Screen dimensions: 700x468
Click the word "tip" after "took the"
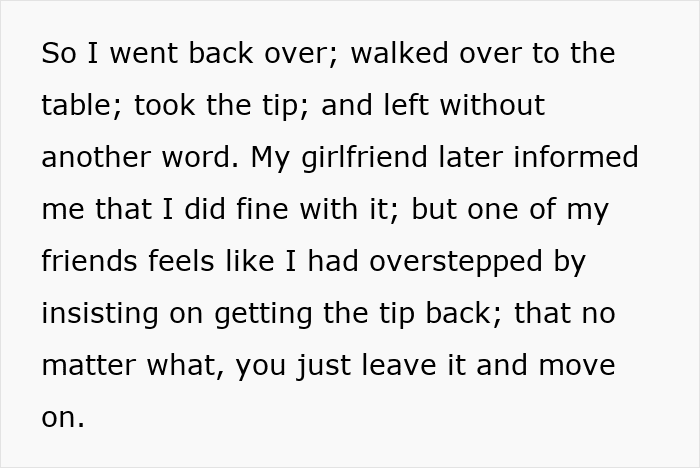tap(285, 106)
